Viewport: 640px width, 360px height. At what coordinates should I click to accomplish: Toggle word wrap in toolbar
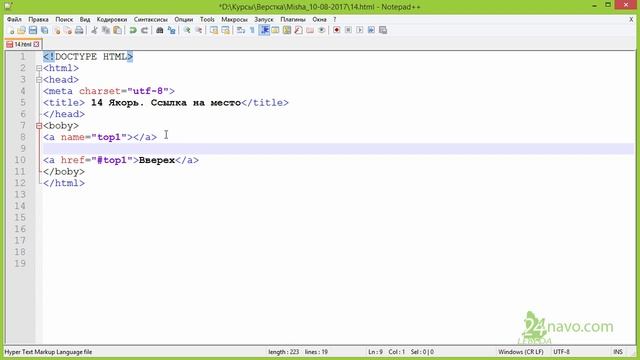(241, 30)
